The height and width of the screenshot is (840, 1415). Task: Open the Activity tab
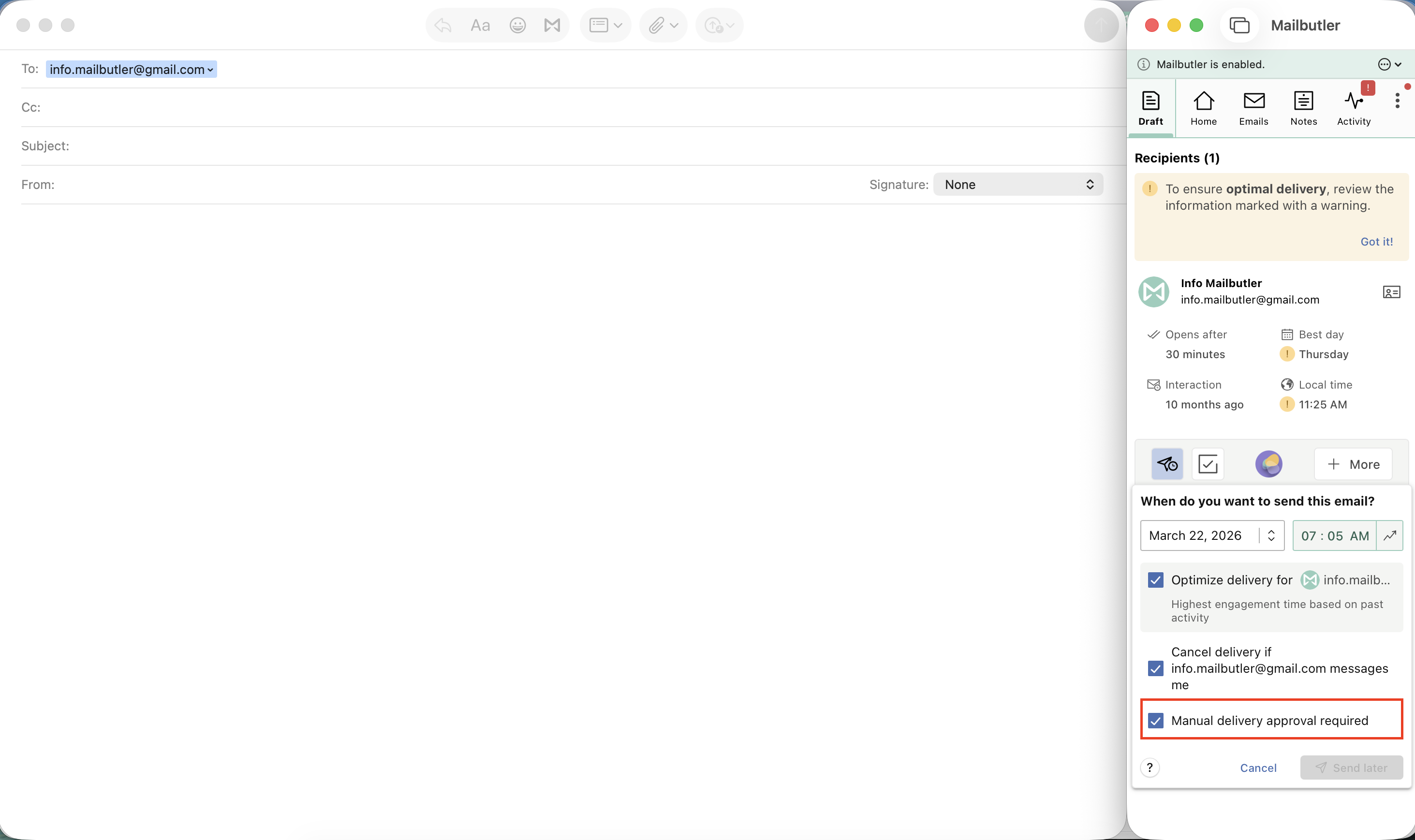(1353, 108)
